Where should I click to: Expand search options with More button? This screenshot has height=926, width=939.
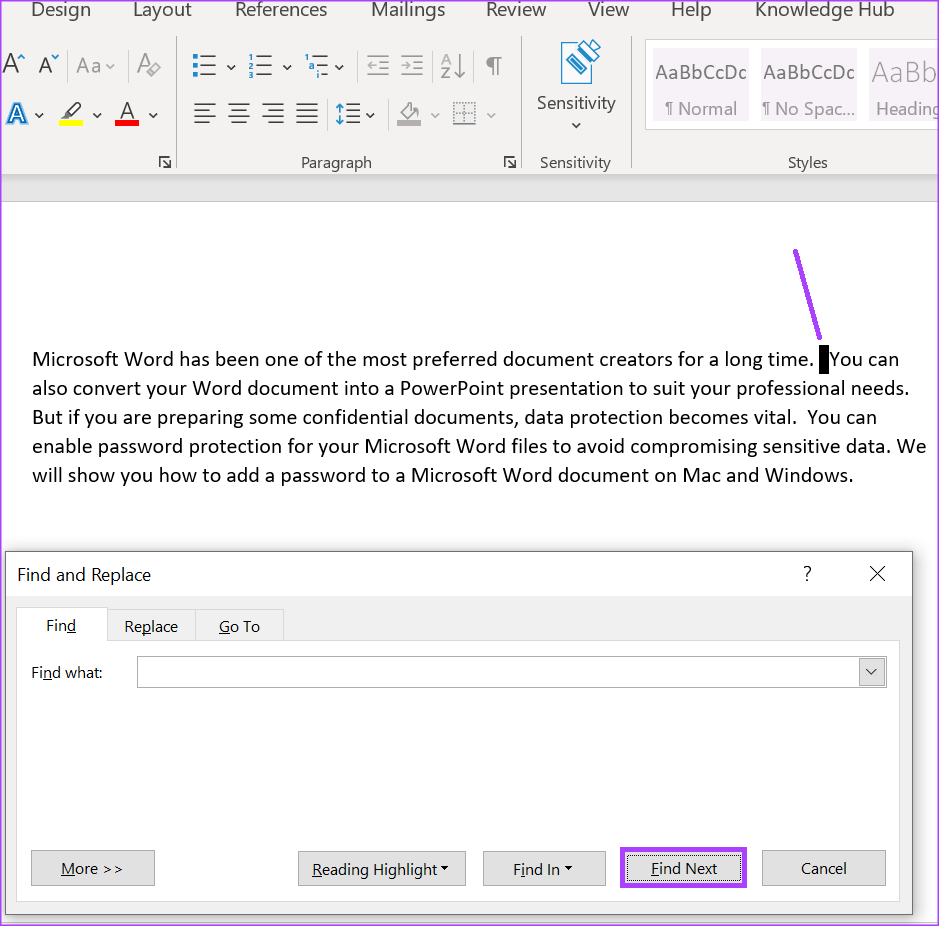tap(92, 868)
